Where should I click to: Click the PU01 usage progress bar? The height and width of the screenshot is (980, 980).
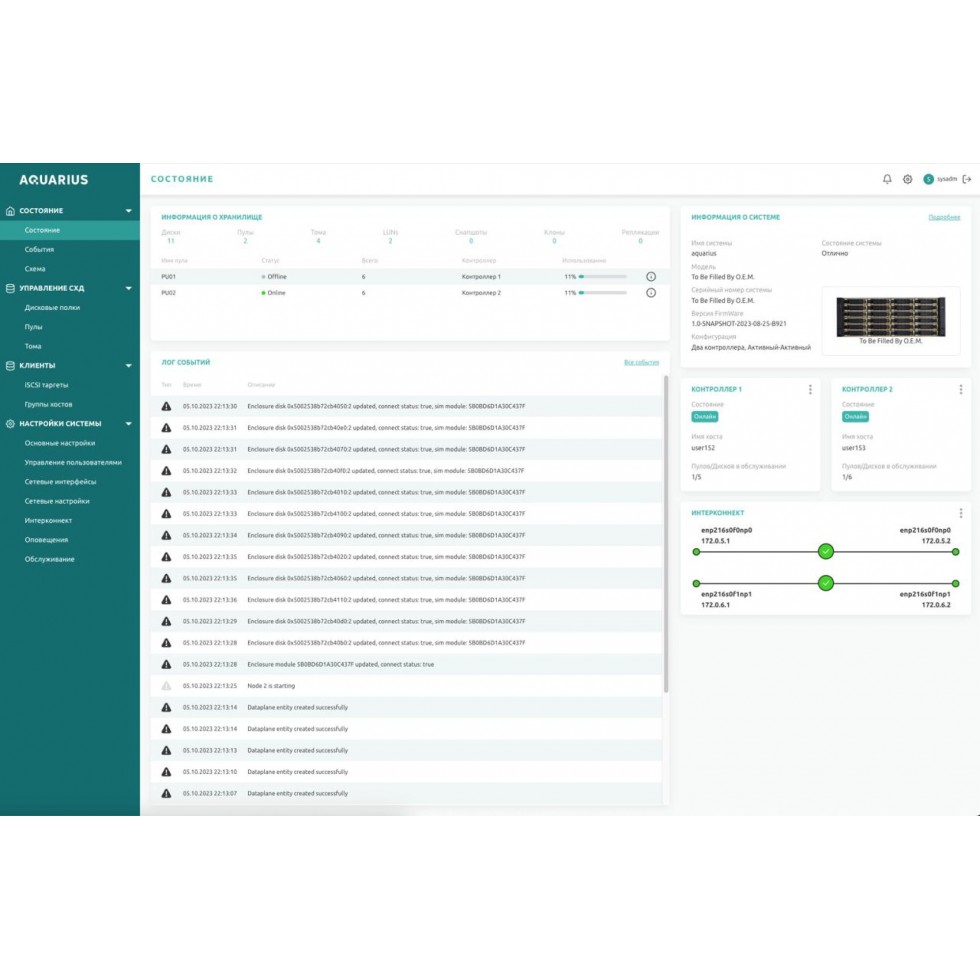tap(603, 276)
